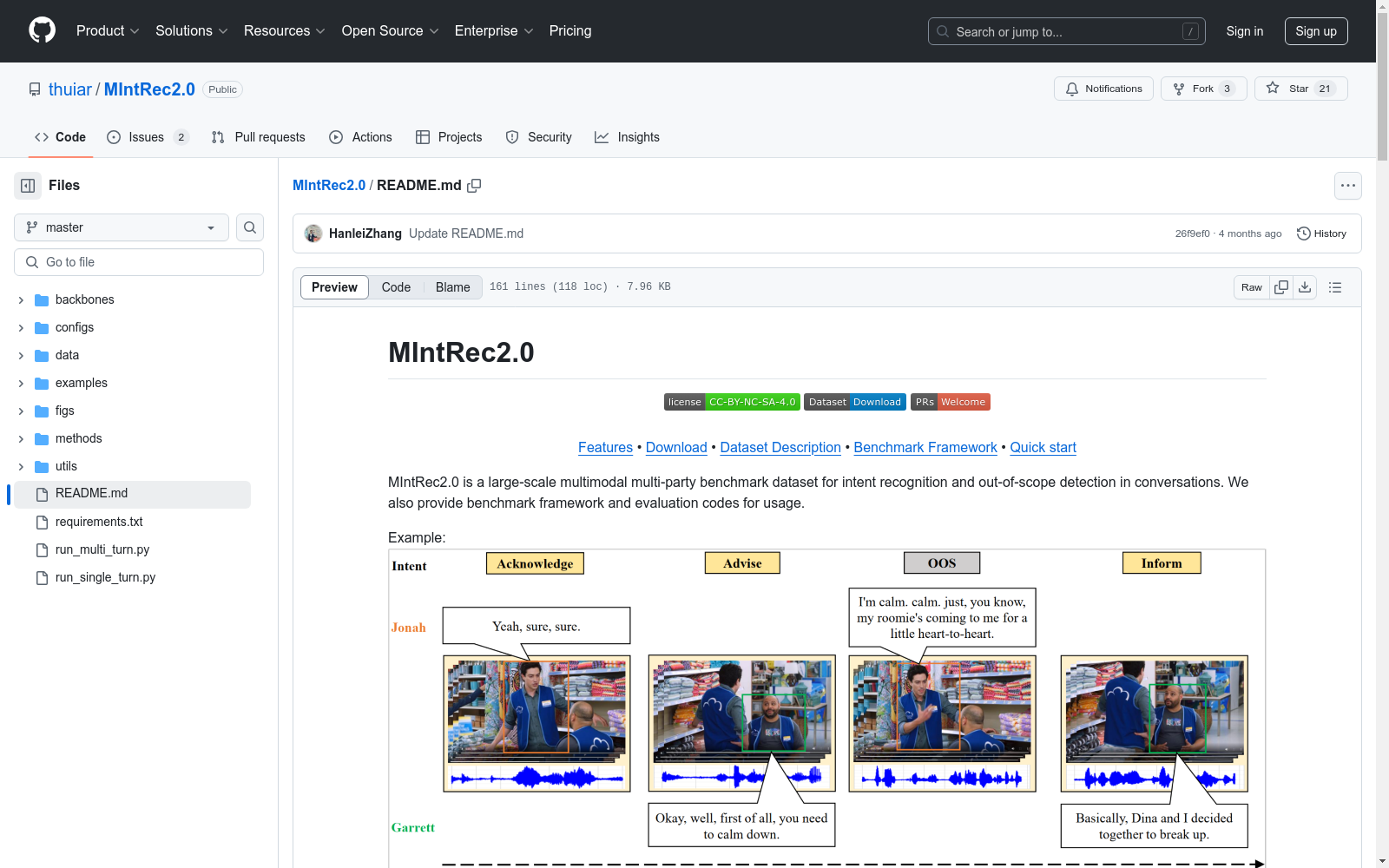
Task: Click the Pricing link
Action: pyautogui.click(x=570, y=30)
